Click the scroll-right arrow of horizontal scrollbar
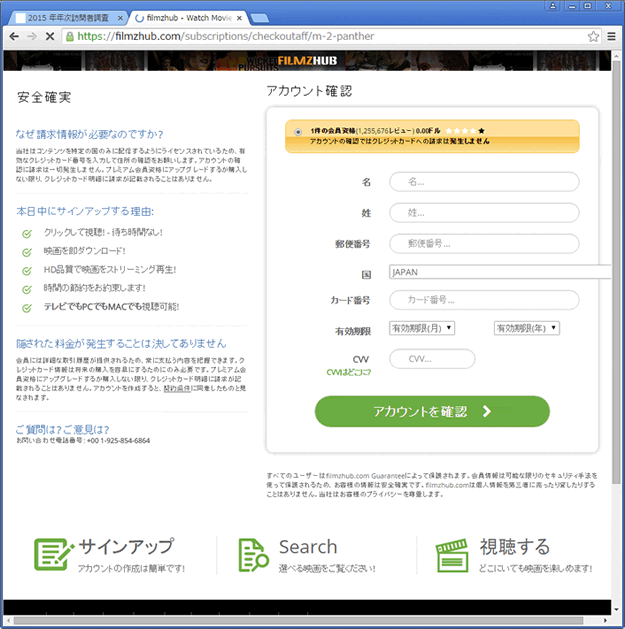The image size is (625, 629). point(606,620)
